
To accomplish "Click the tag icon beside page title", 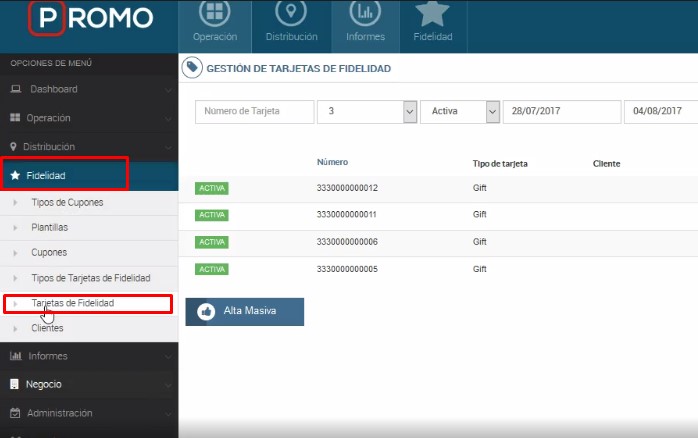I will coord(192,68).
